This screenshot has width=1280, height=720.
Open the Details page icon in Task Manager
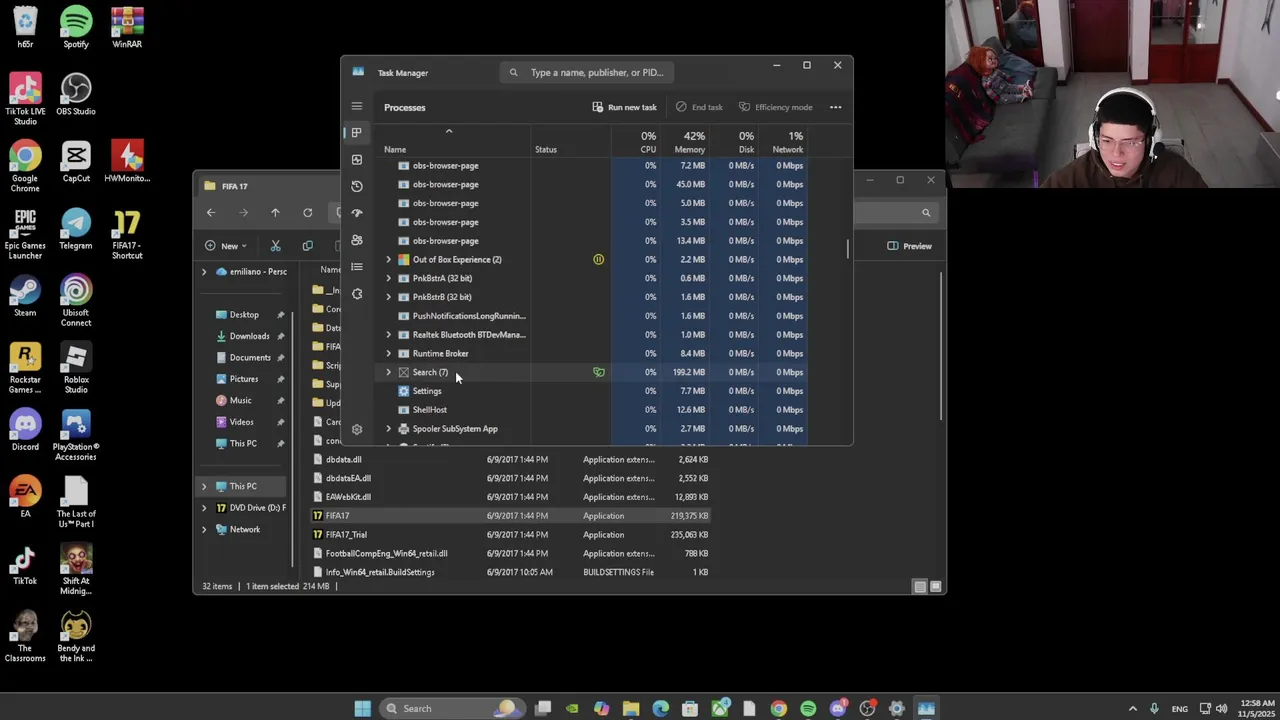point(356,267)
